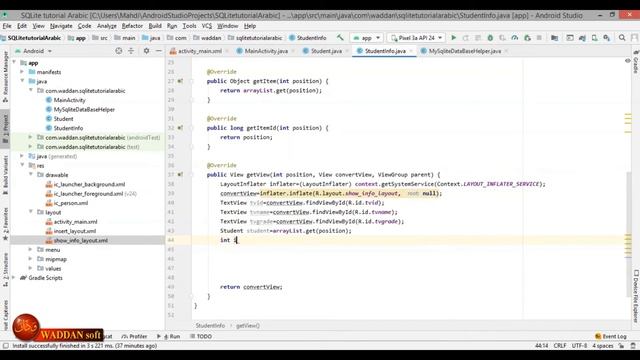Click UTF-8 encoding in status bar
This screenshot has height=360, width=640.
pos(579,346)
